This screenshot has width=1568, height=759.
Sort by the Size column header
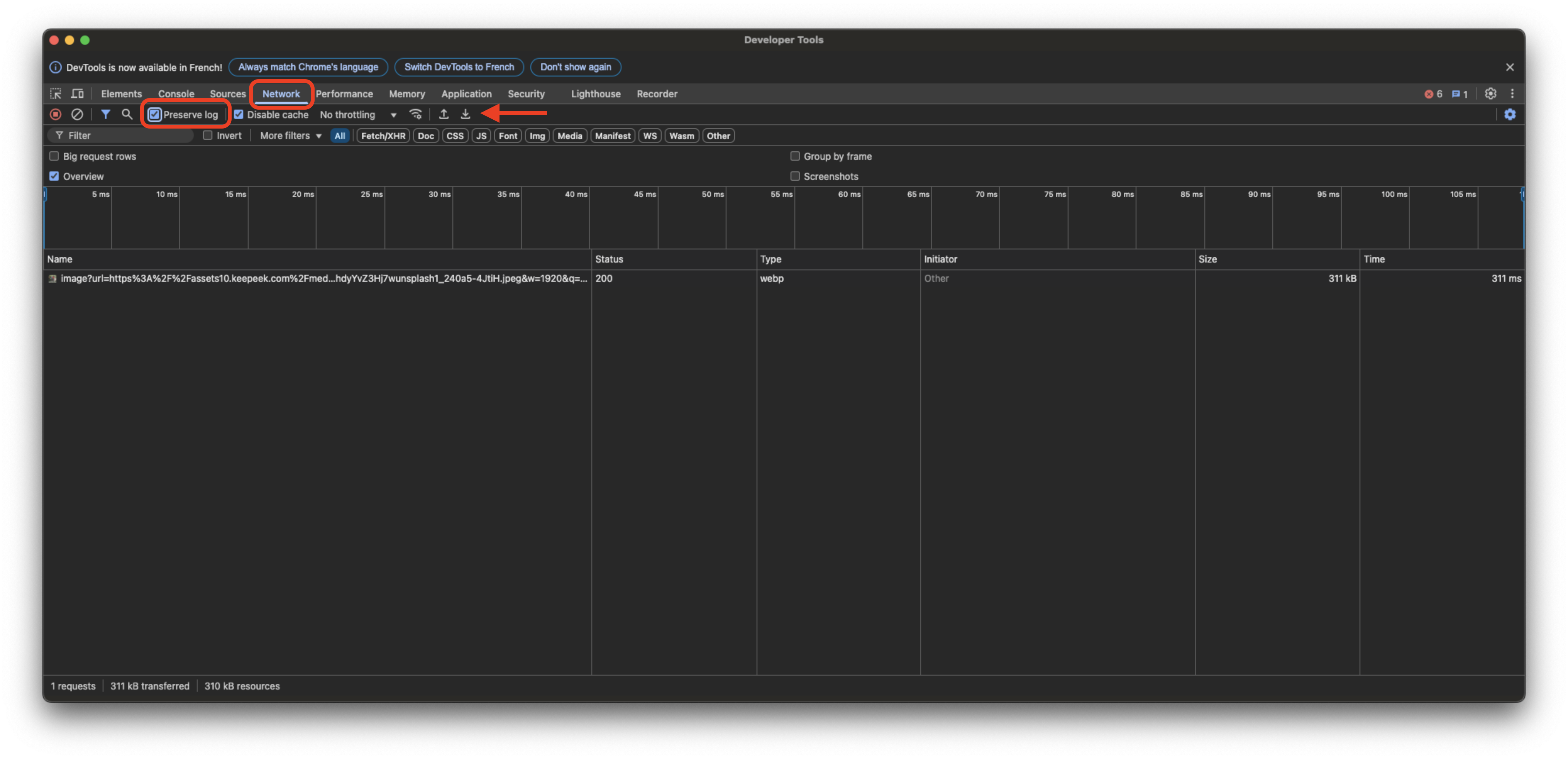1277,259
